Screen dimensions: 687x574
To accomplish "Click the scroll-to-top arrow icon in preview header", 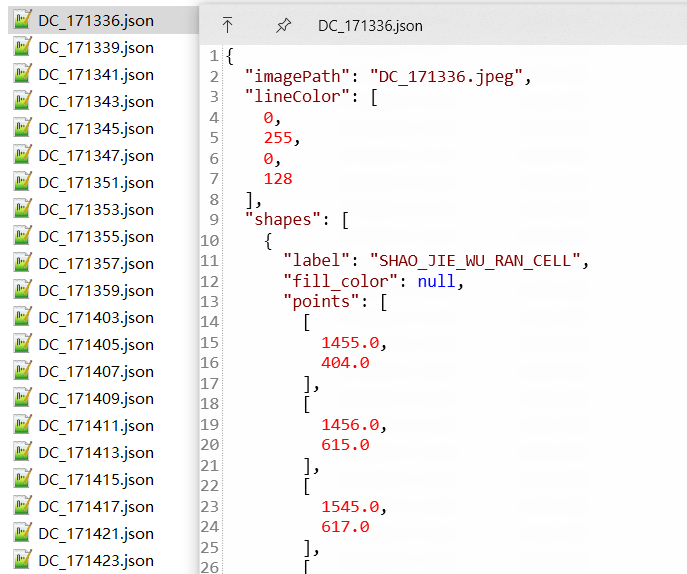I will pos(228,26).
